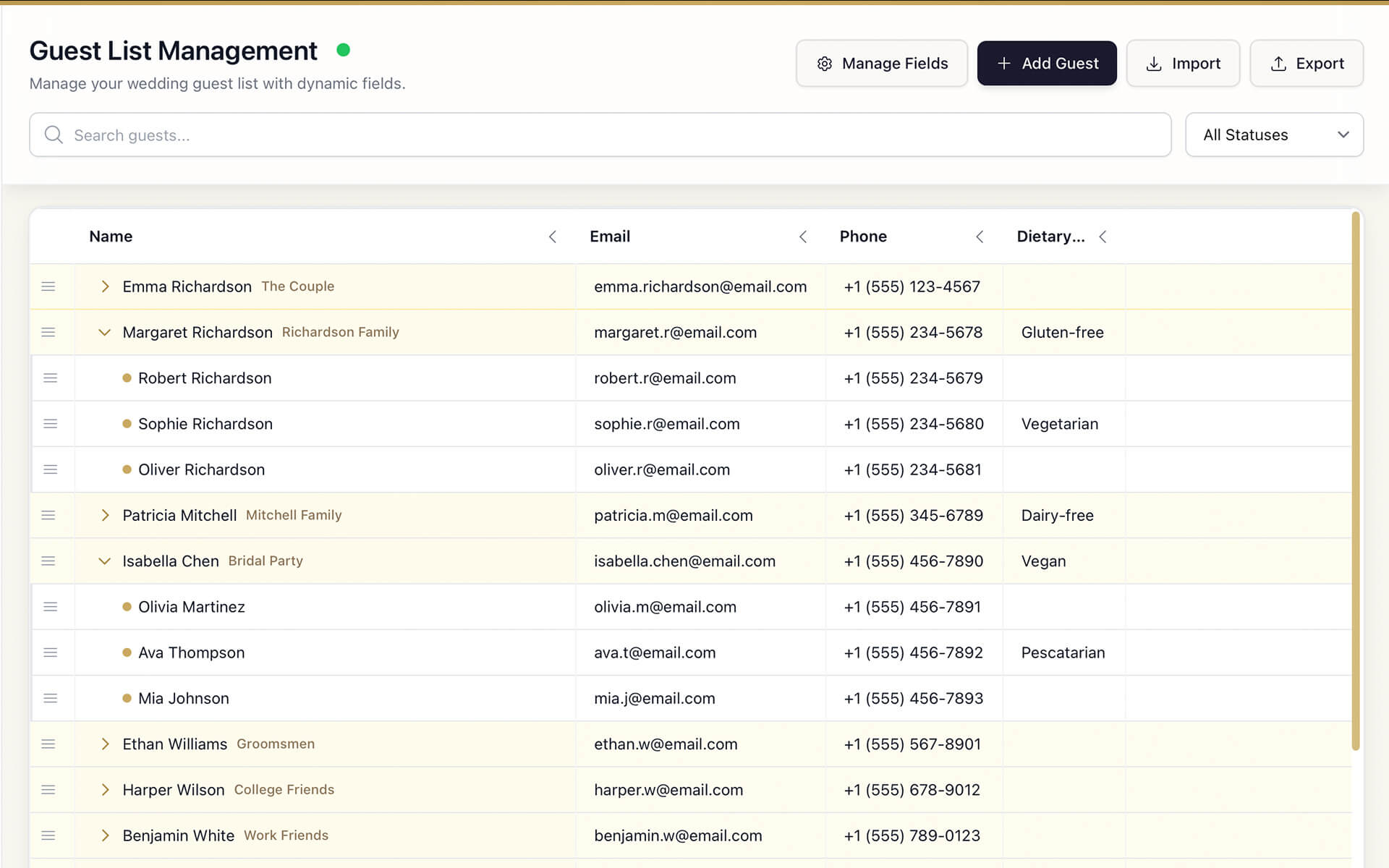Screen dimensions: 1389x868
Task: Grab the drag handle on Patricia Mitchell's row
Action: pos(48,515)
